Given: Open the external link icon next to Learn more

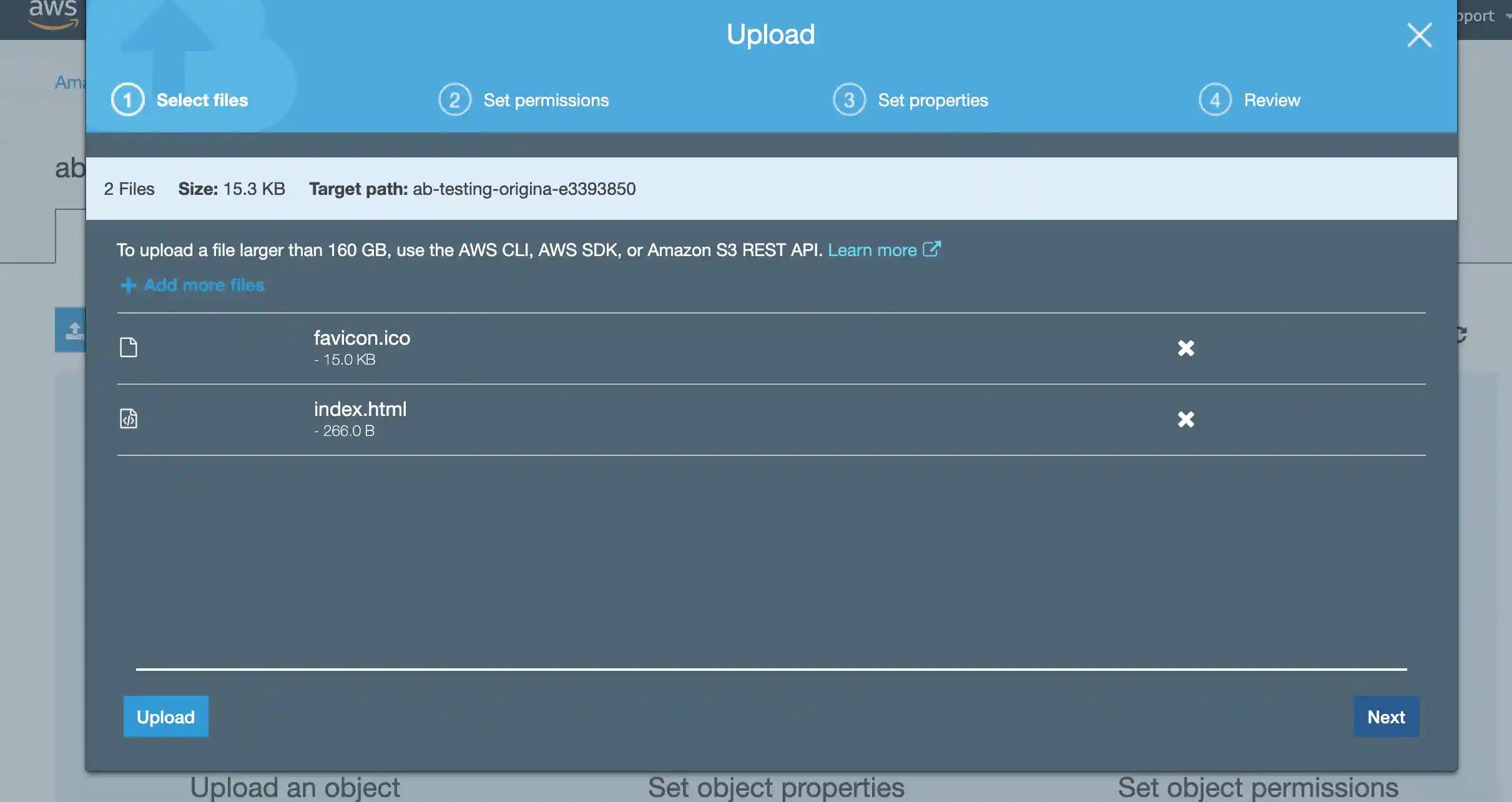Looking at the screenshot, I should tap(931, 249).
